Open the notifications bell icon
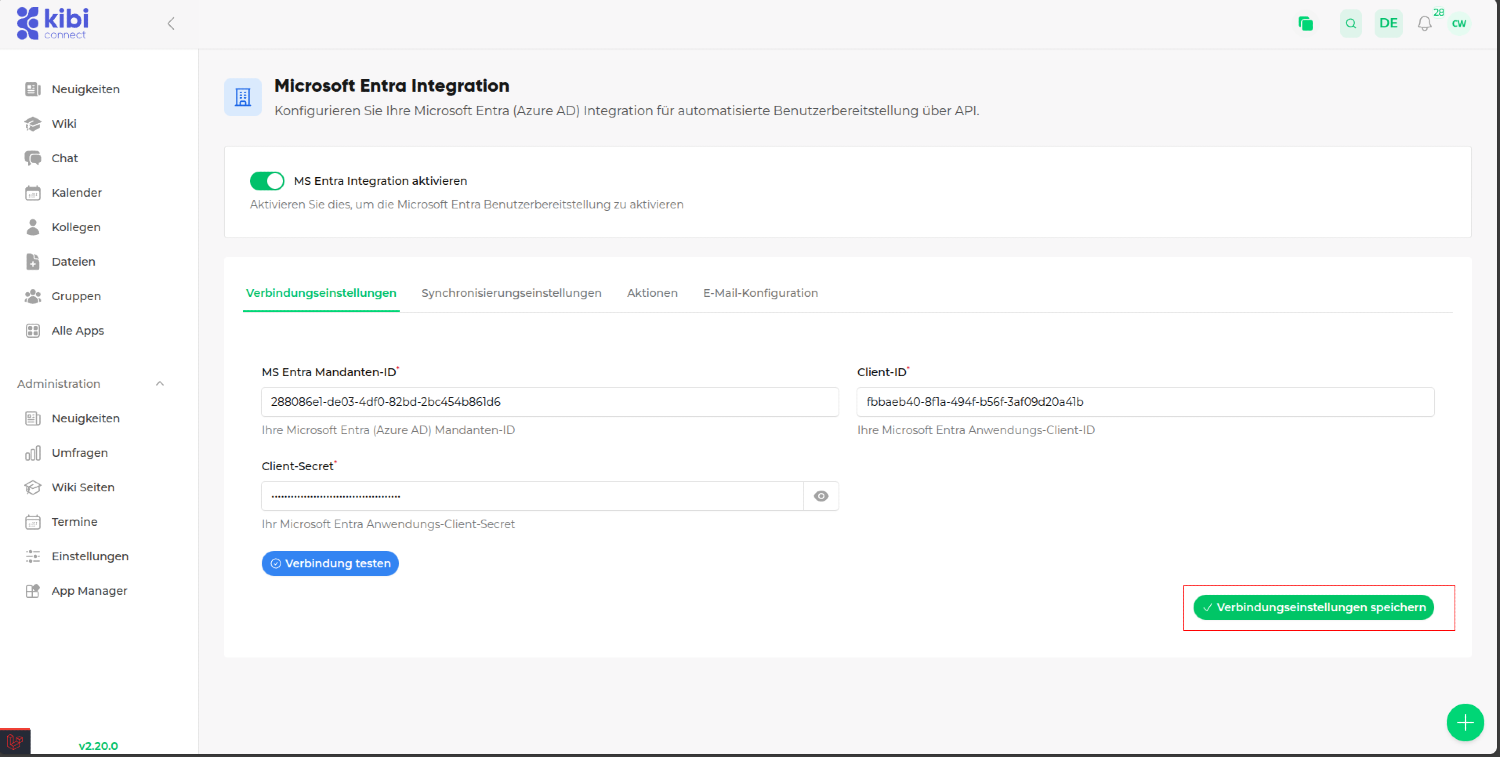The height and width of the screenshot is (757, 1500). [x=1425, y=23]
